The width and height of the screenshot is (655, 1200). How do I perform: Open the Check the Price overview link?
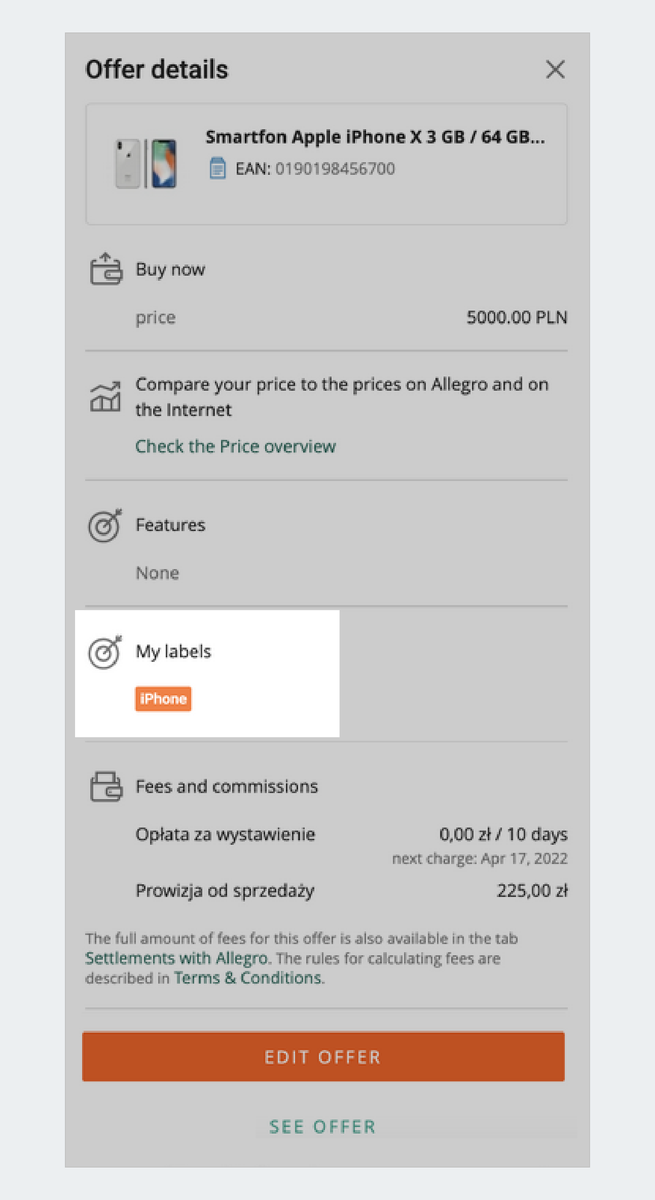(236, 446)
